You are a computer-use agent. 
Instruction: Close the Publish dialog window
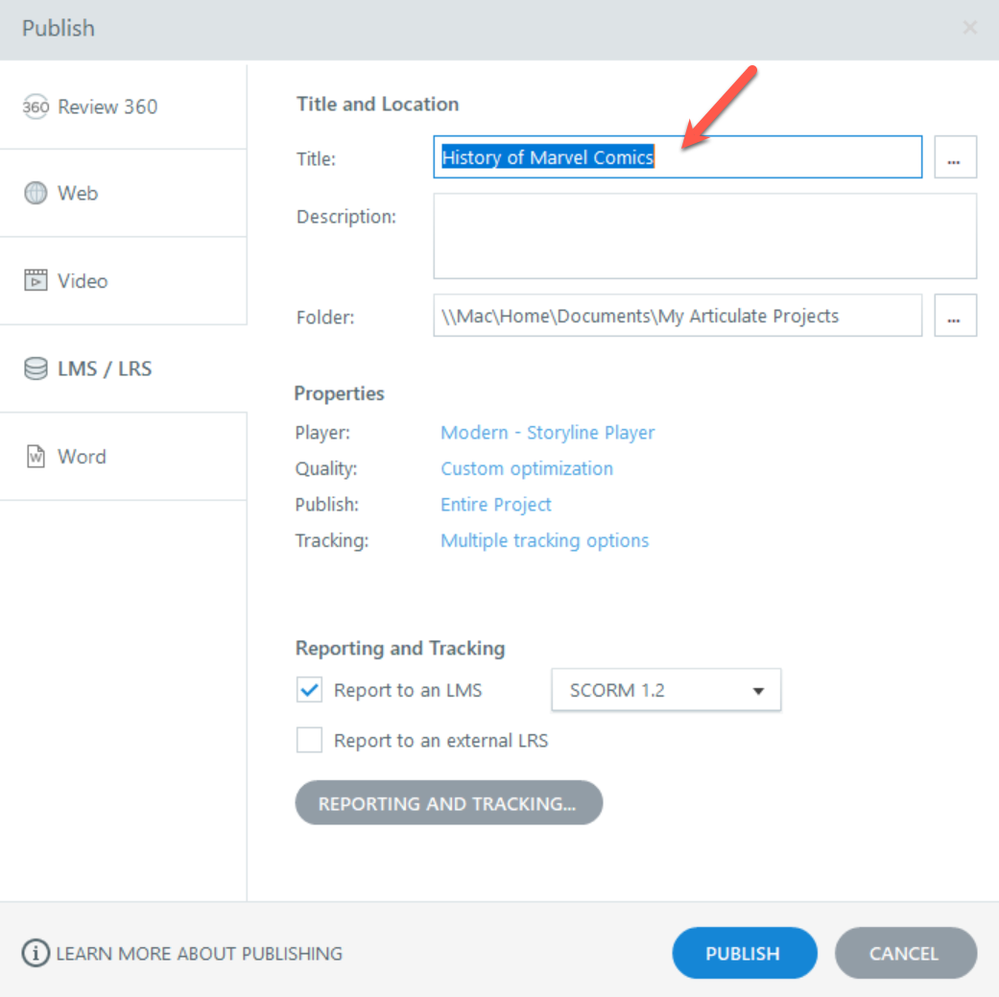coord(969,28)
